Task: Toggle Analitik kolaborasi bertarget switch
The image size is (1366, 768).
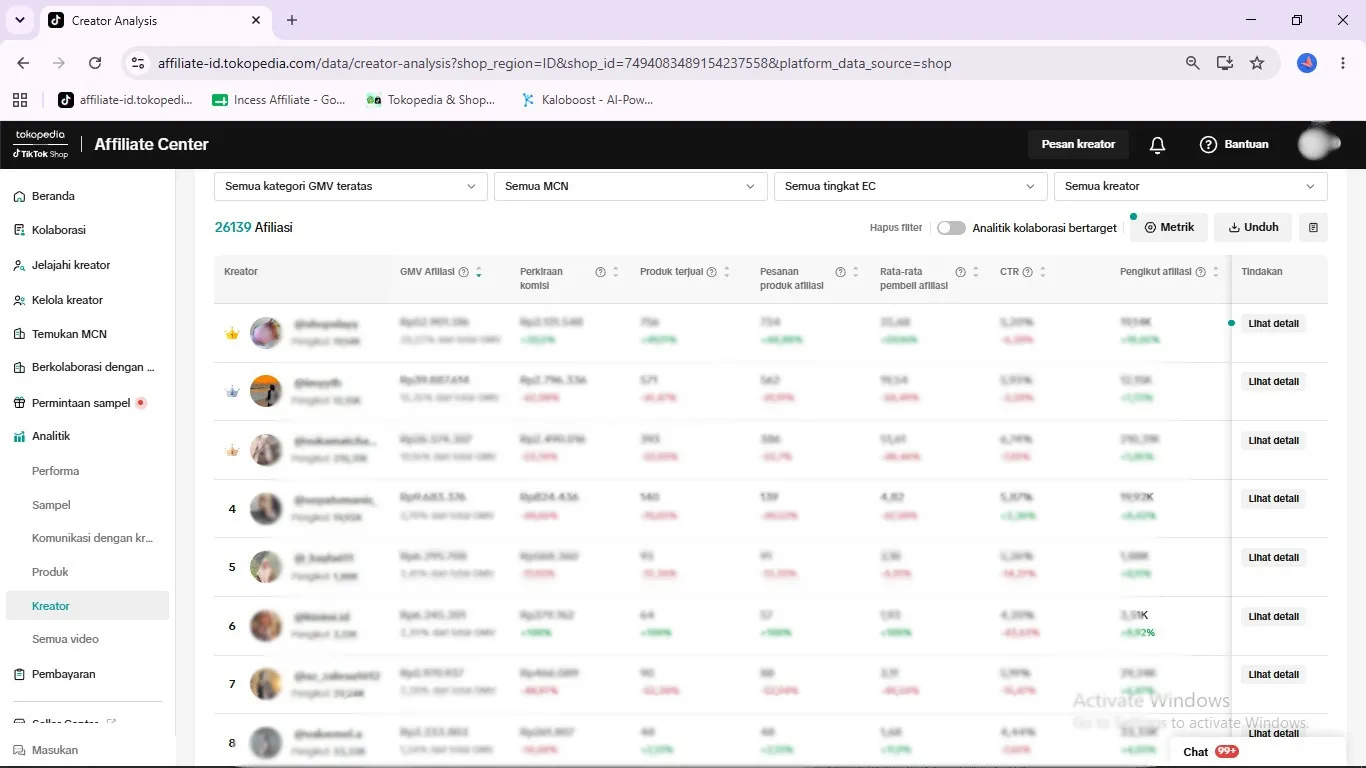Action: tap(951, 228)
